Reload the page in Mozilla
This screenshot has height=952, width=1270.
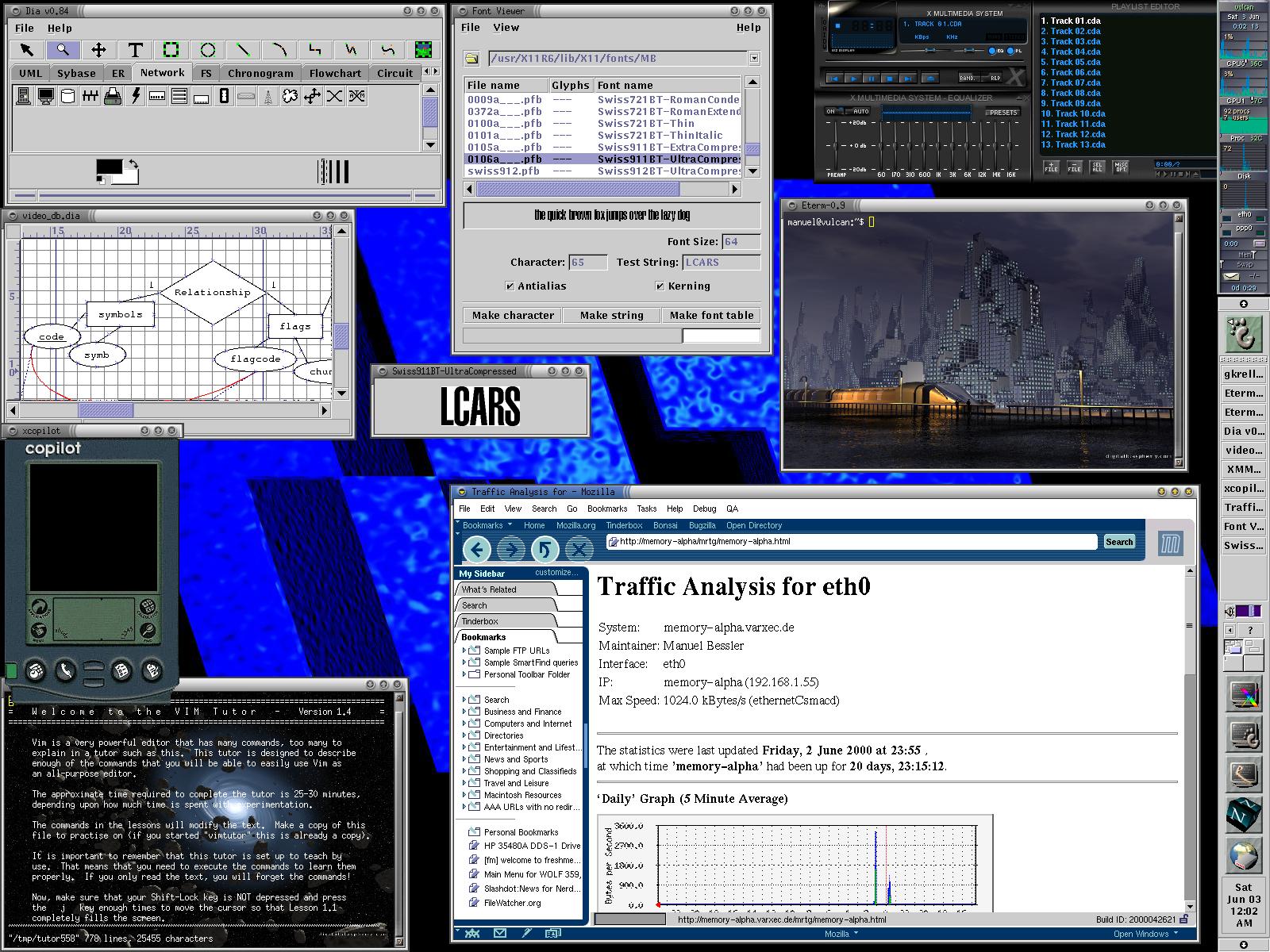click(545, 549)
